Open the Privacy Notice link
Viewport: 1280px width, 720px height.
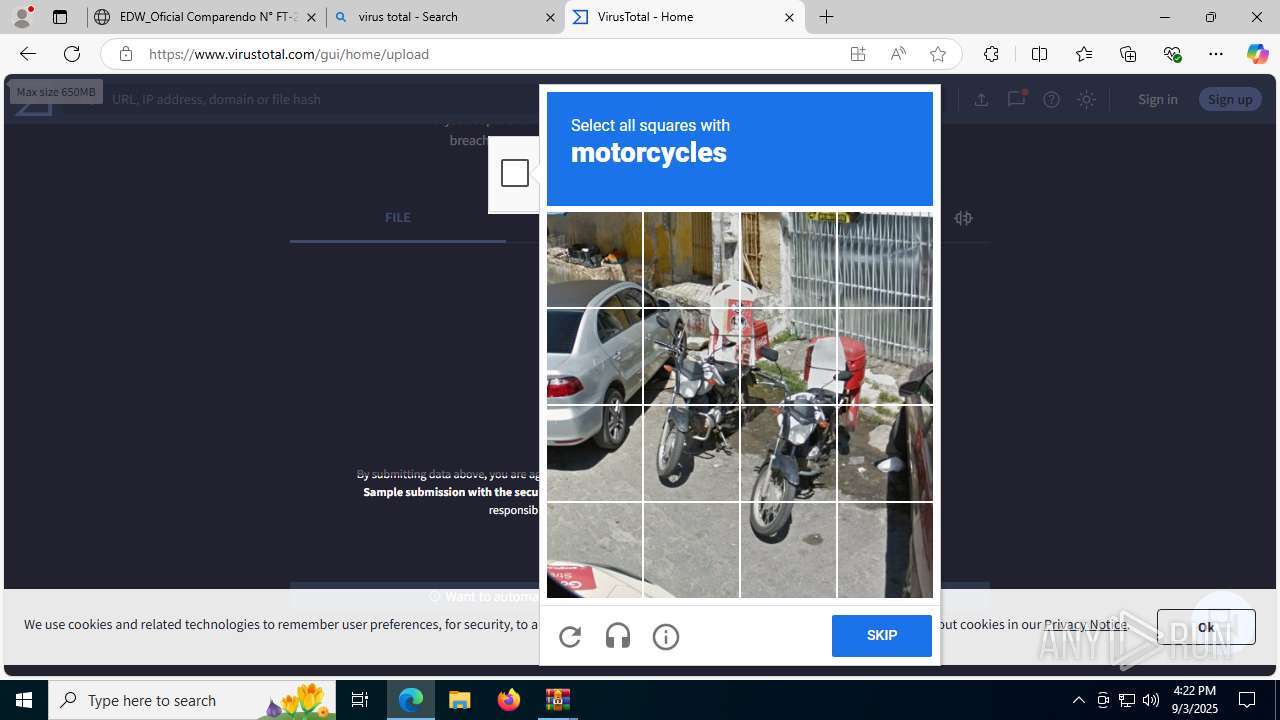tap(1085, 624)
